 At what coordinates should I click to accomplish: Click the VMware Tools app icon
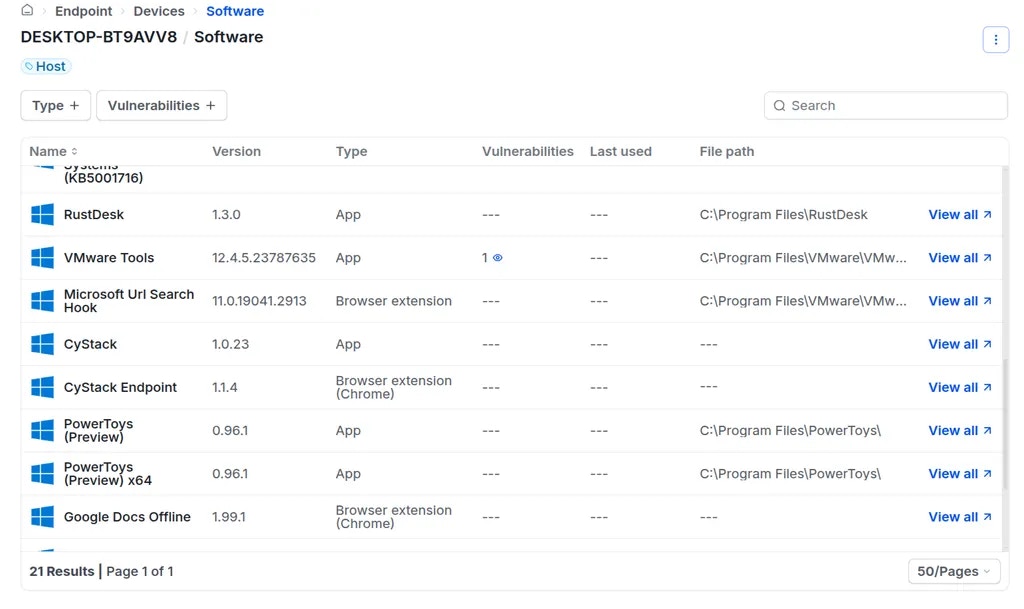41,257
